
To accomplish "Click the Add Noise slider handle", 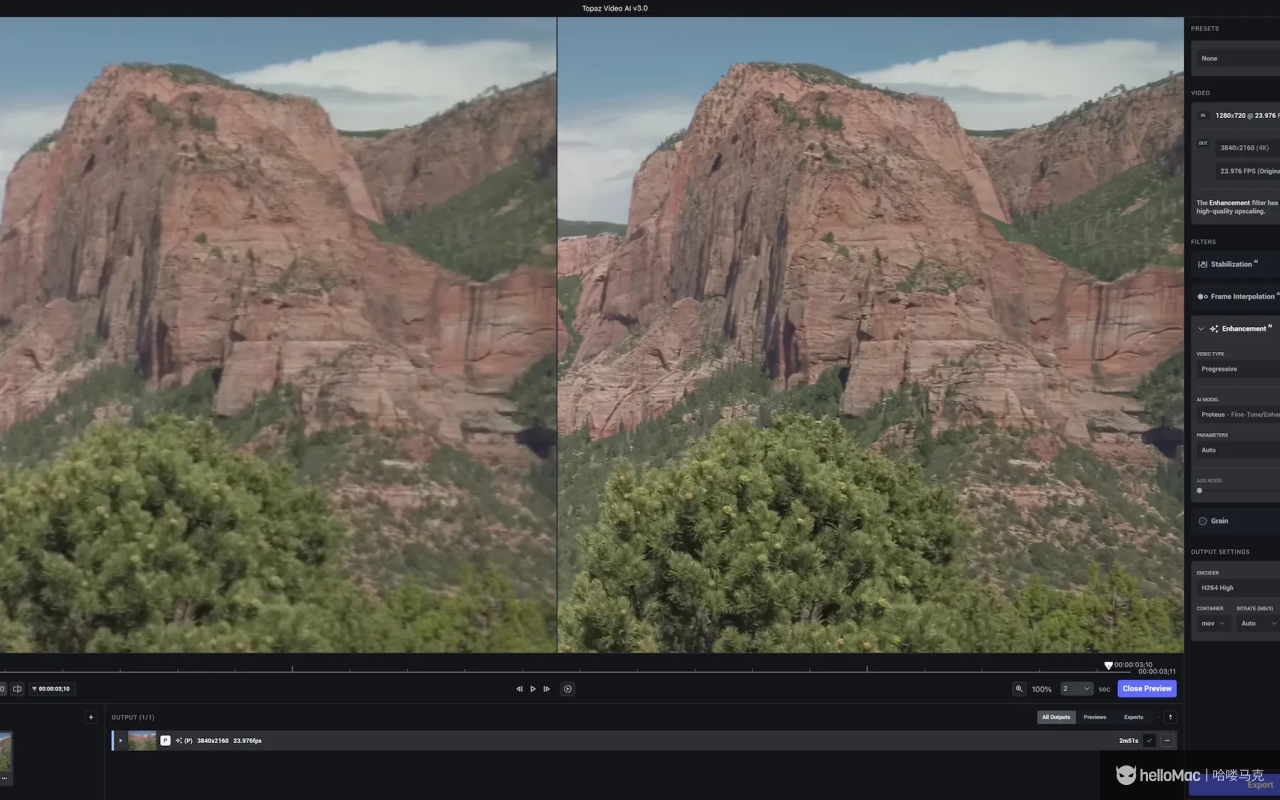I will click(x=1199, y=491).
